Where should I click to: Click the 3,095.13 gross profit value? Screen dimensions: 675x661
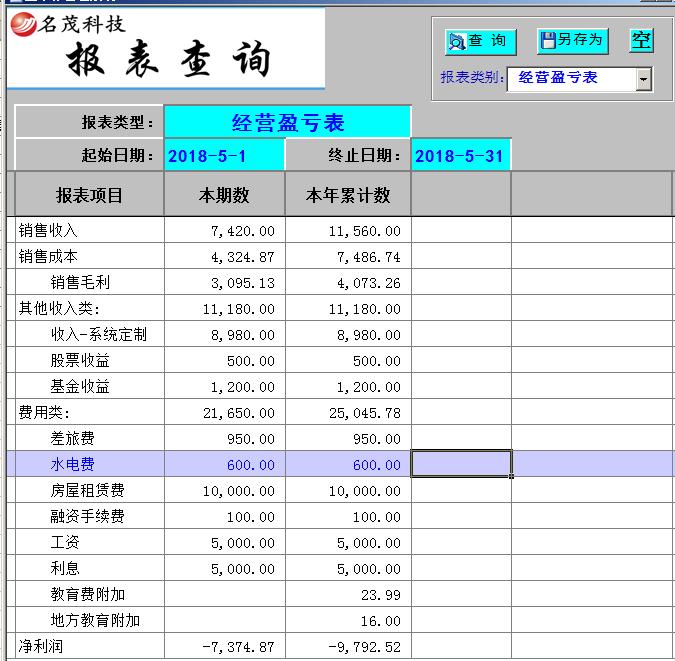(x=242, y=283)
